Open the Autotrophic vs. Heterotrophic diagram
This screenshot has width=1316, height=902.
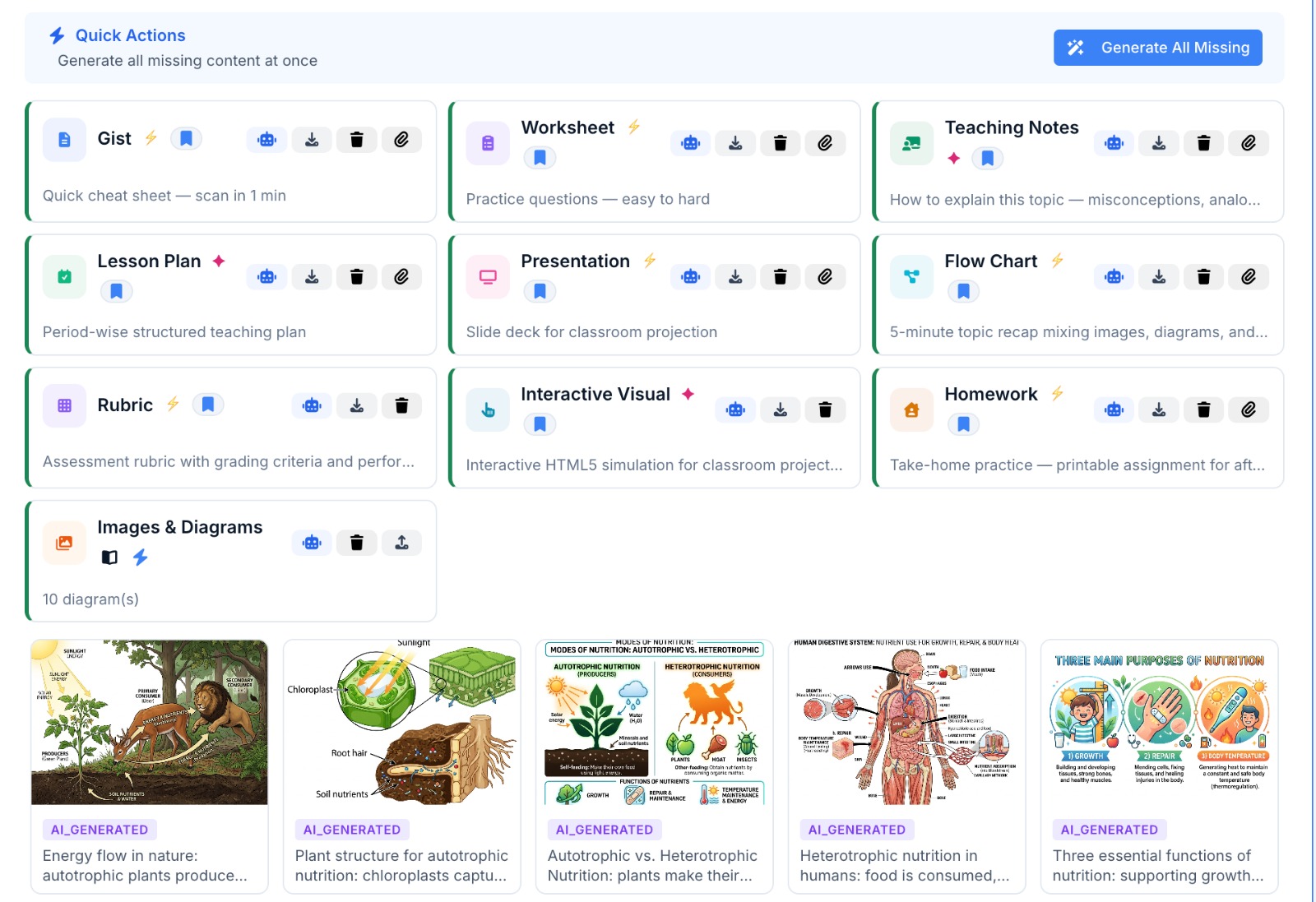click(655, 723)
